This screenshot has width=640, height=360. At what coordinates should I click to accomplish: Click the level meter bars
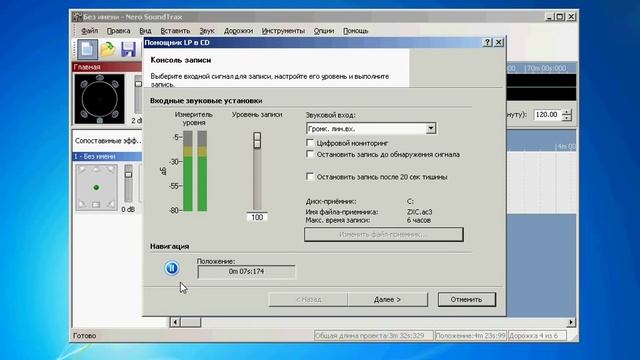(195, 171)
